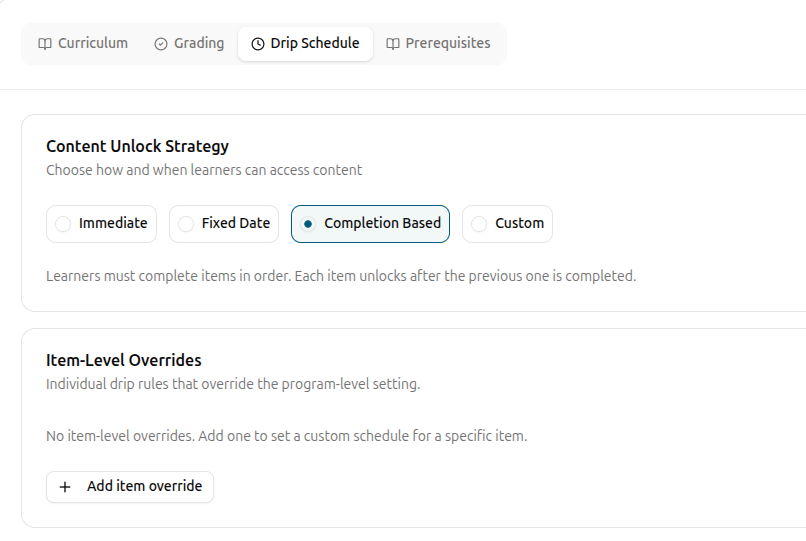Click the filled Completion Based radio dot
Image resolution: width=806 pixels, height=541 pixels.
click(x=308, y=224)
